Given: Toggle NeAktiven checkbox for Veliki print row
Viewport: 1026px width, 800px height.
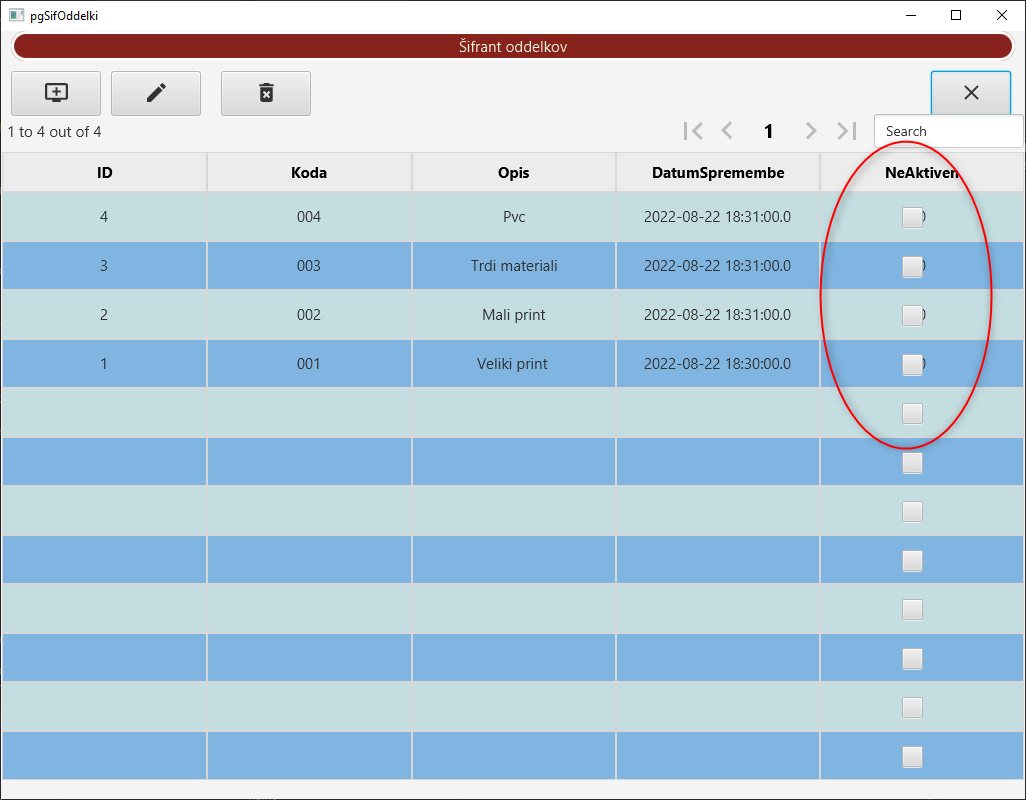Looking at the screenshot, I should coord(912,364).
